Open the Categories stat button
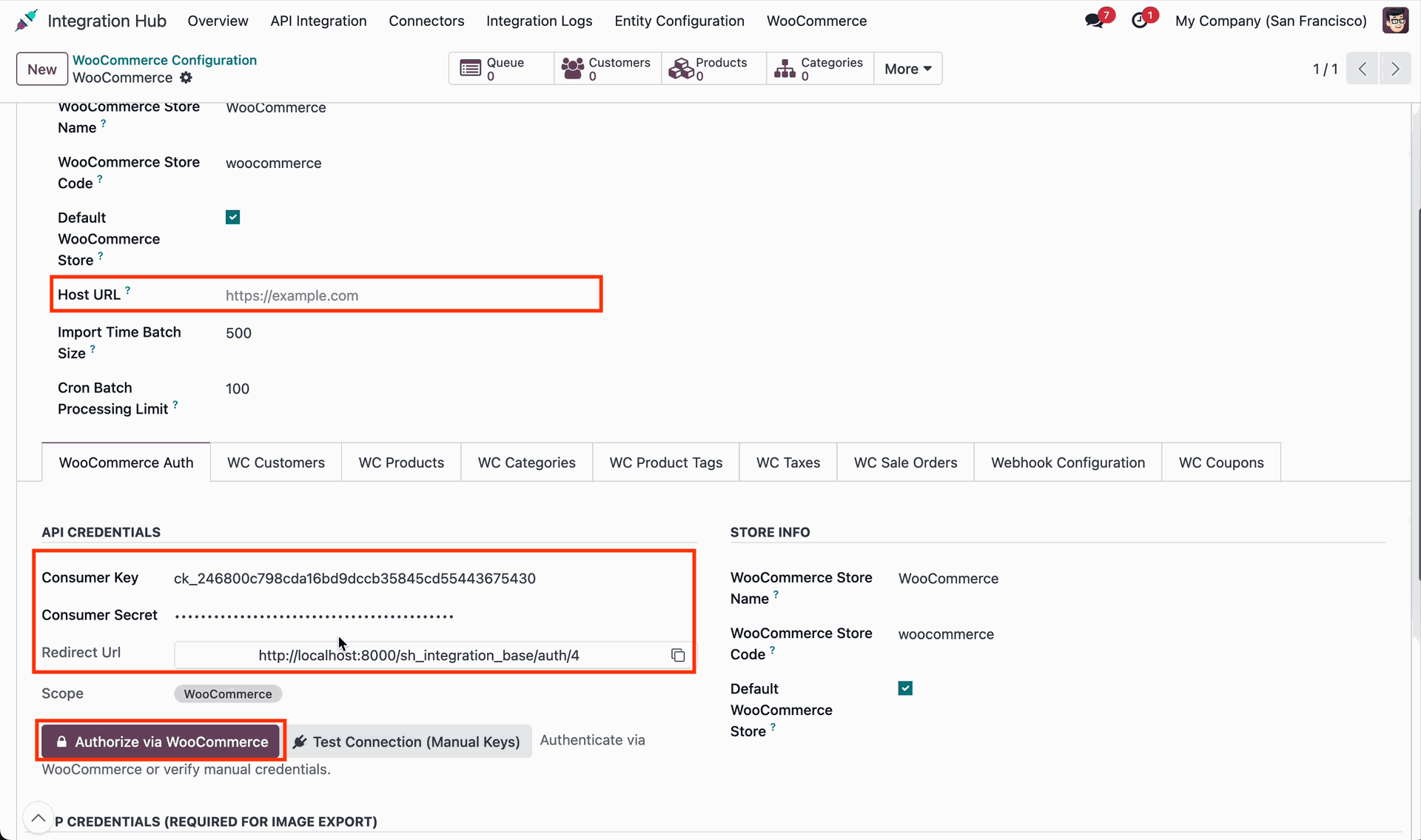This screenshot has height=840, width=1421. tap(820, 69)
